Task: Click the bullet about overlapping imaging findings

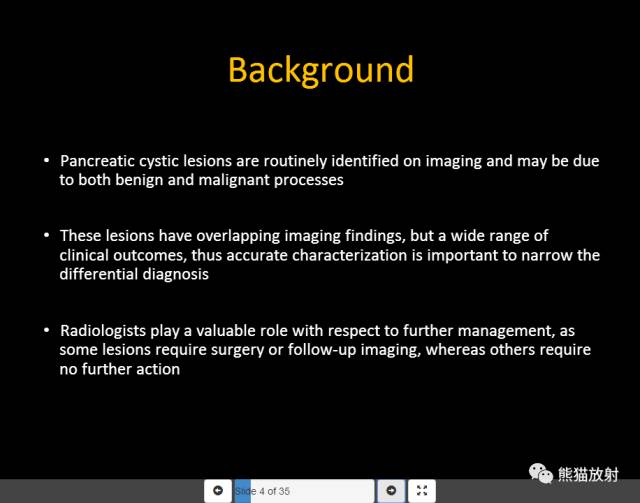Action: [329, 255]
